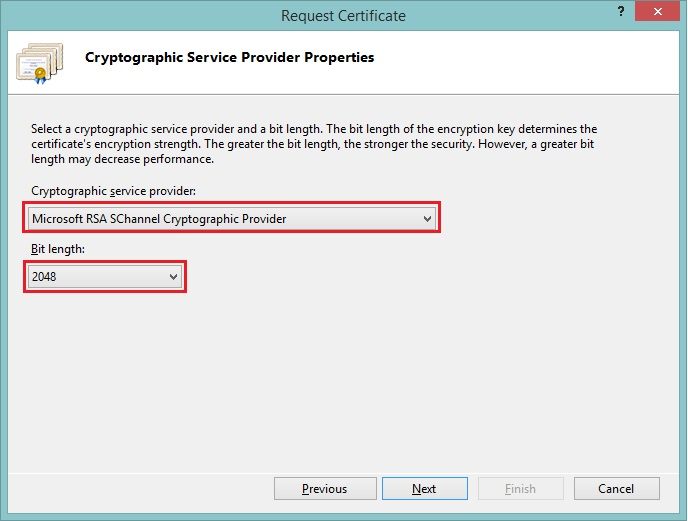Viewport: 688px width, 521px height.
Task: Go back with the Previous button
Action: [x=324, y=489]
